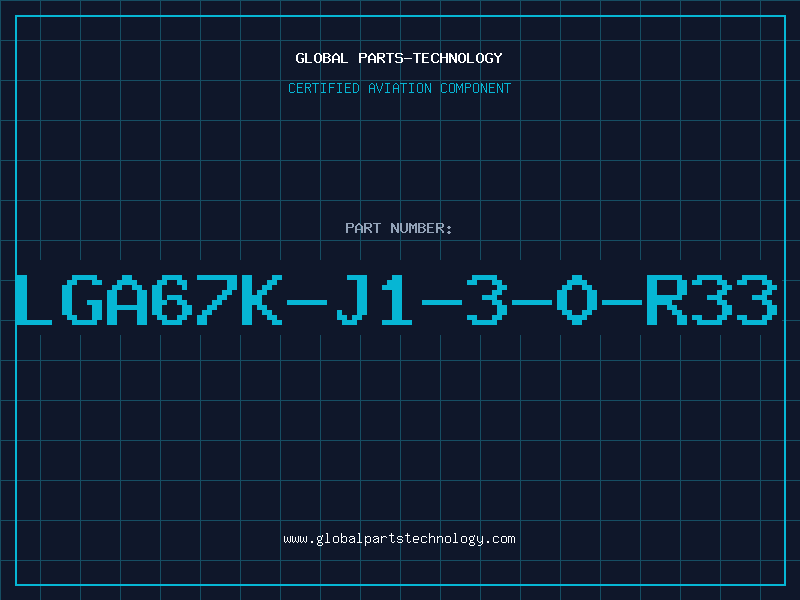Click the PART NUMBER: label
Image resolution: width=800 pixels, height=600 pixels.
399,228
